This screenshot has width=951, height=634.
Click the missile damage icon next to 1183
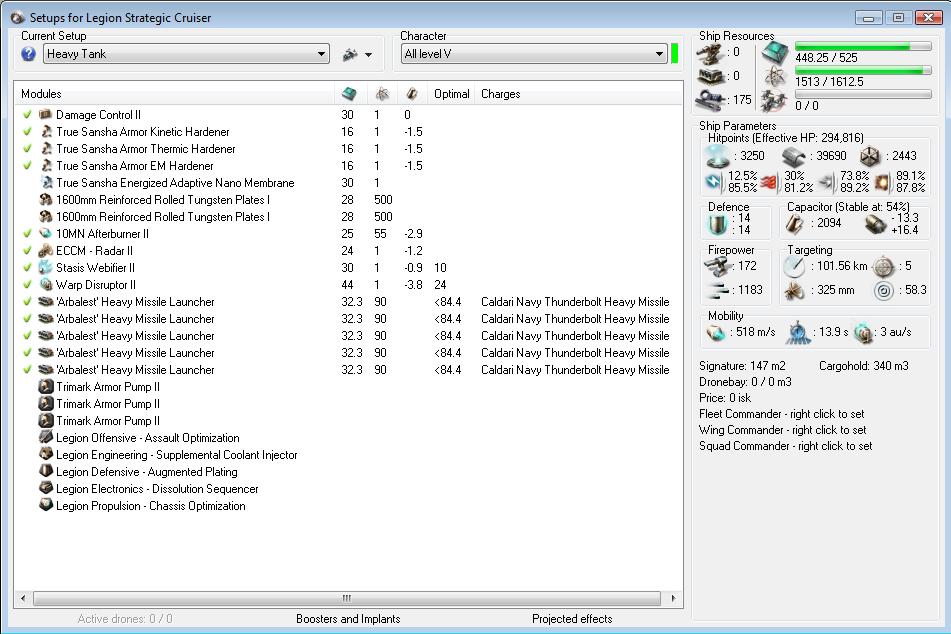pos(718,291)
